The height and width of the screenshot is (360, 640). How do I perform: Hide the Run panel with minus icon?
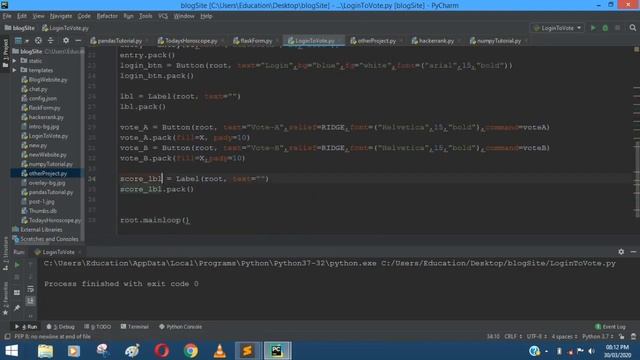point(633,252)
